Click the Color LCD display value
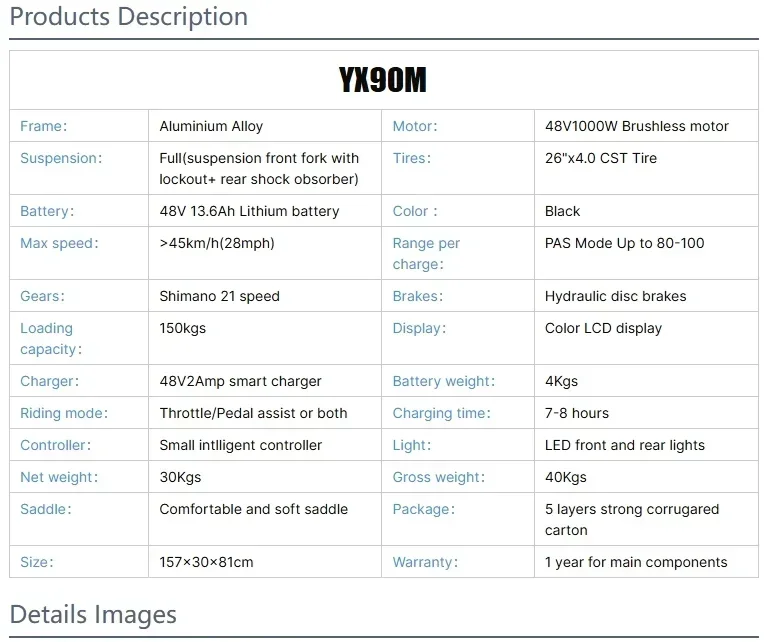Viewport: 769px width, 642px height. coord(603,328)
